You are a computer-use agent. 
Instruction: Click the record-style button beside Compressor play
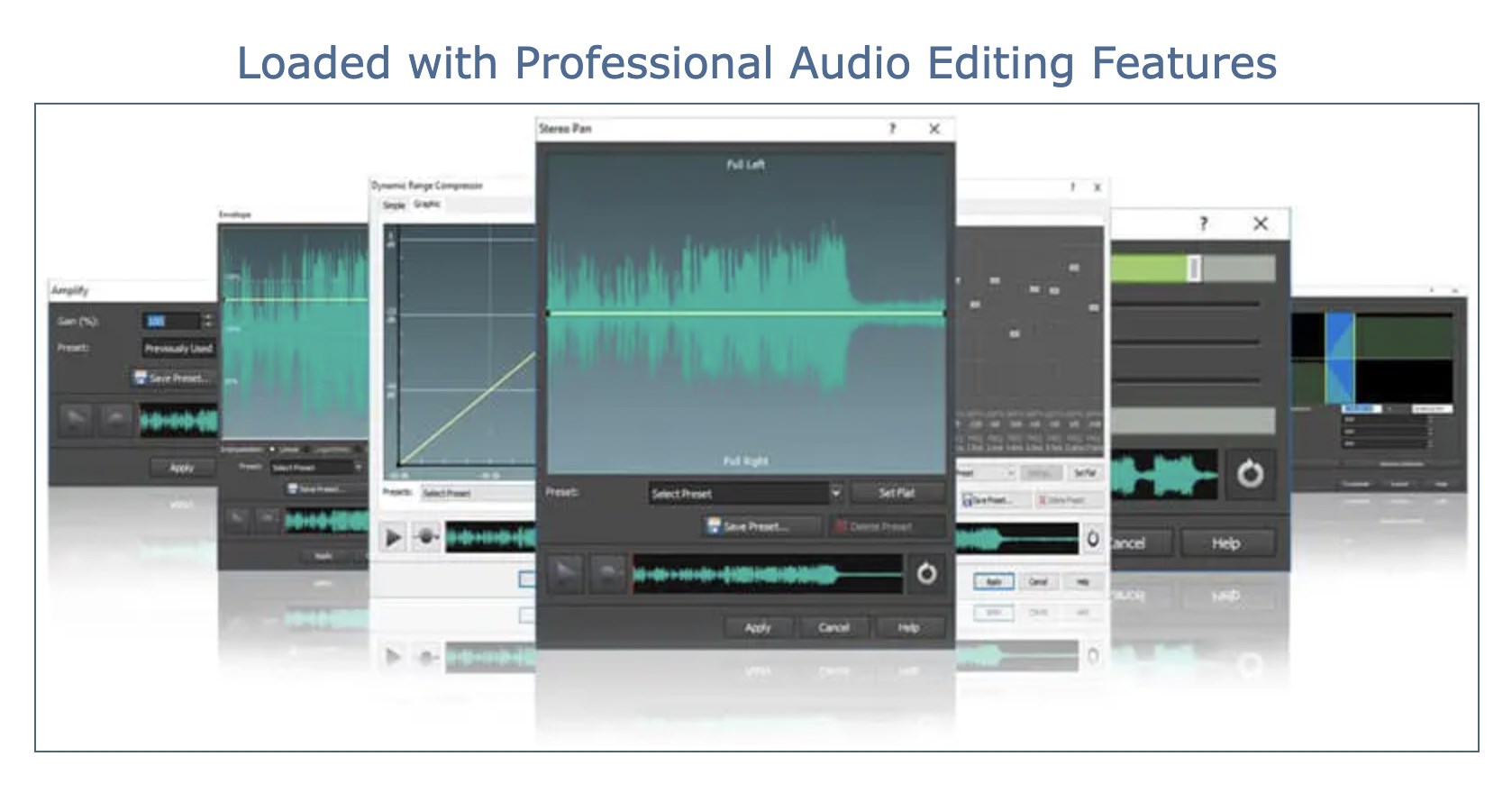coord(425,538)
